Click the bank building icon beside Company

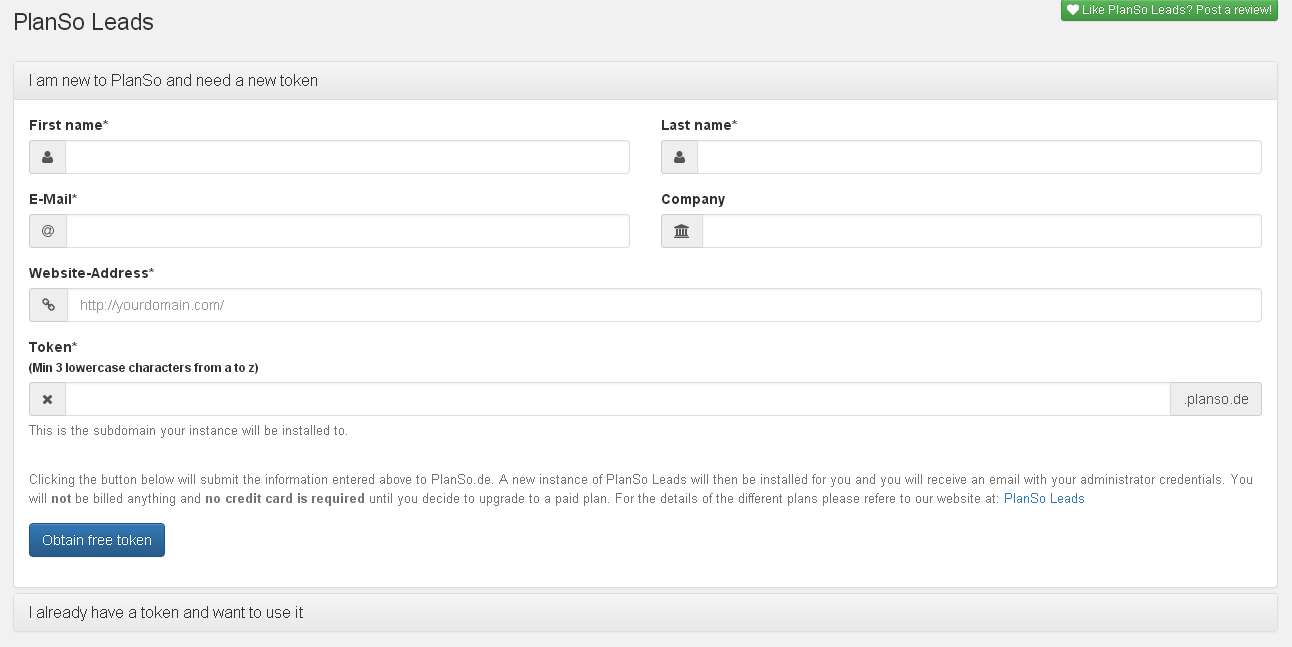point(682,231)
